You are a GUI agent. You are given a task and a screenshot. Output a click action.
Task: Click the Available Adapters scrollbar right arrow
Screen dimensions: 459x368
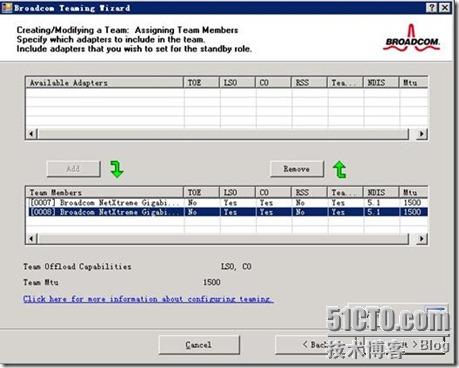pos(422,134)
